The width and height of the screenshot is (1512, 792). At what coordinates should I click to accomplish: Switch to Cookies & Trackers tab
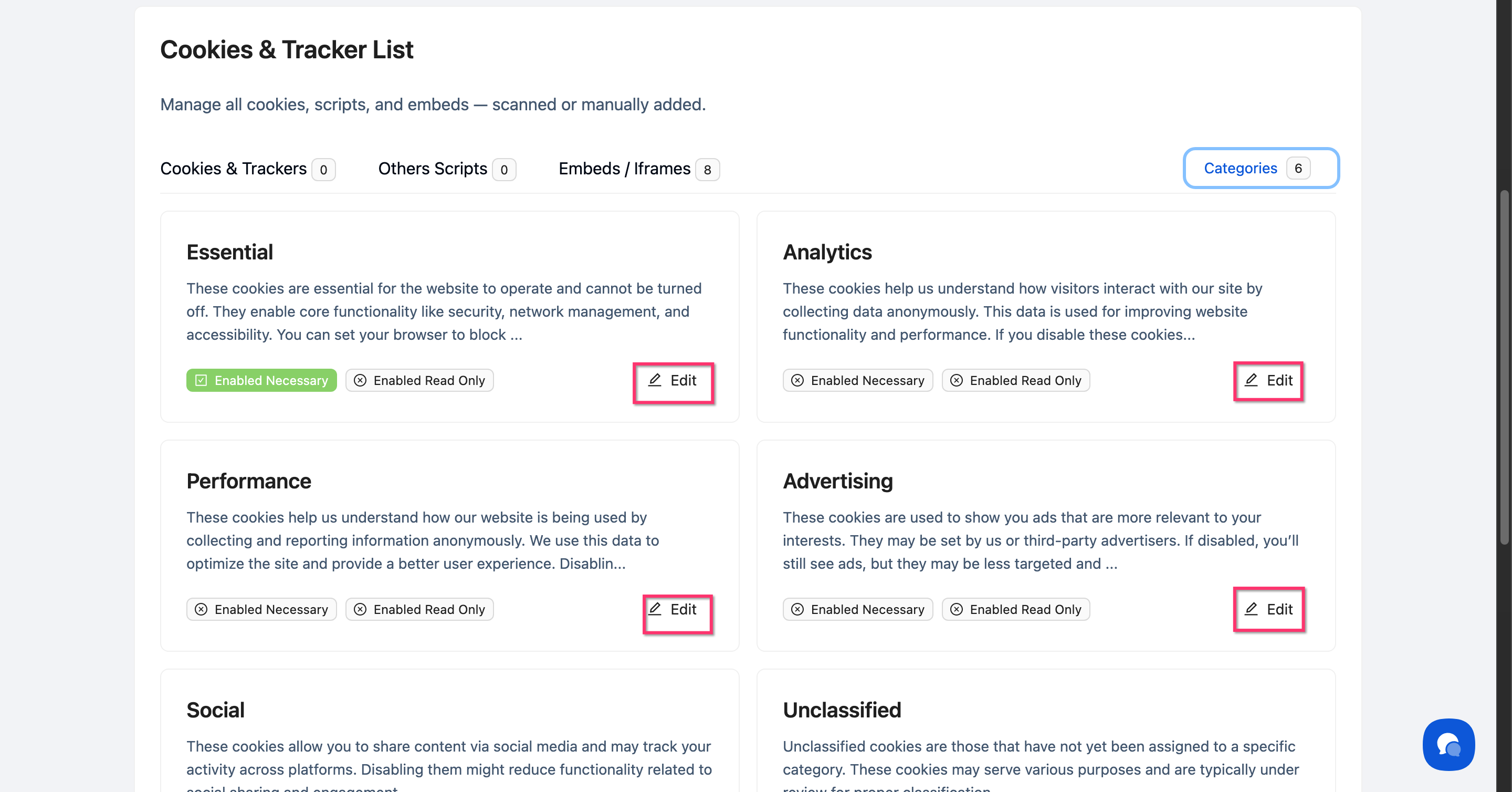point(234,169)
